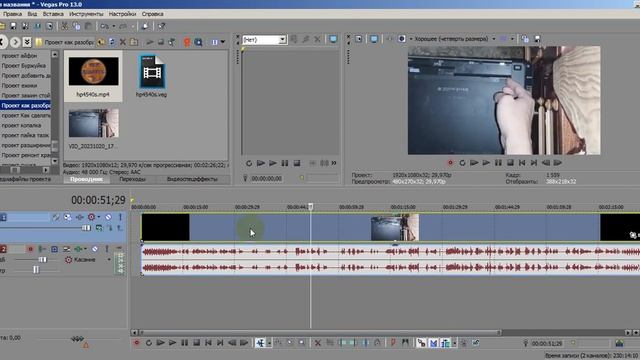This screenshot has height=360, width=640.
Task: Click timeline Record button in transport
Action: pos(137,343)
